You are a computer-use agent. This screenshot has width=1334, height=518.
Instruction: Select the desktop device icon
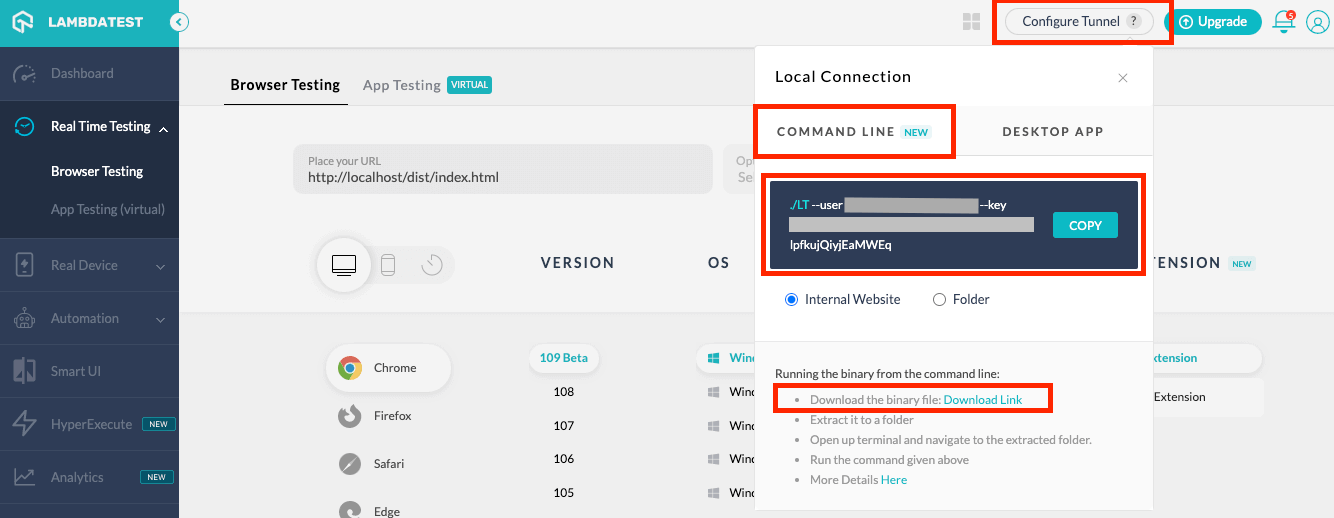pos(344,265)
